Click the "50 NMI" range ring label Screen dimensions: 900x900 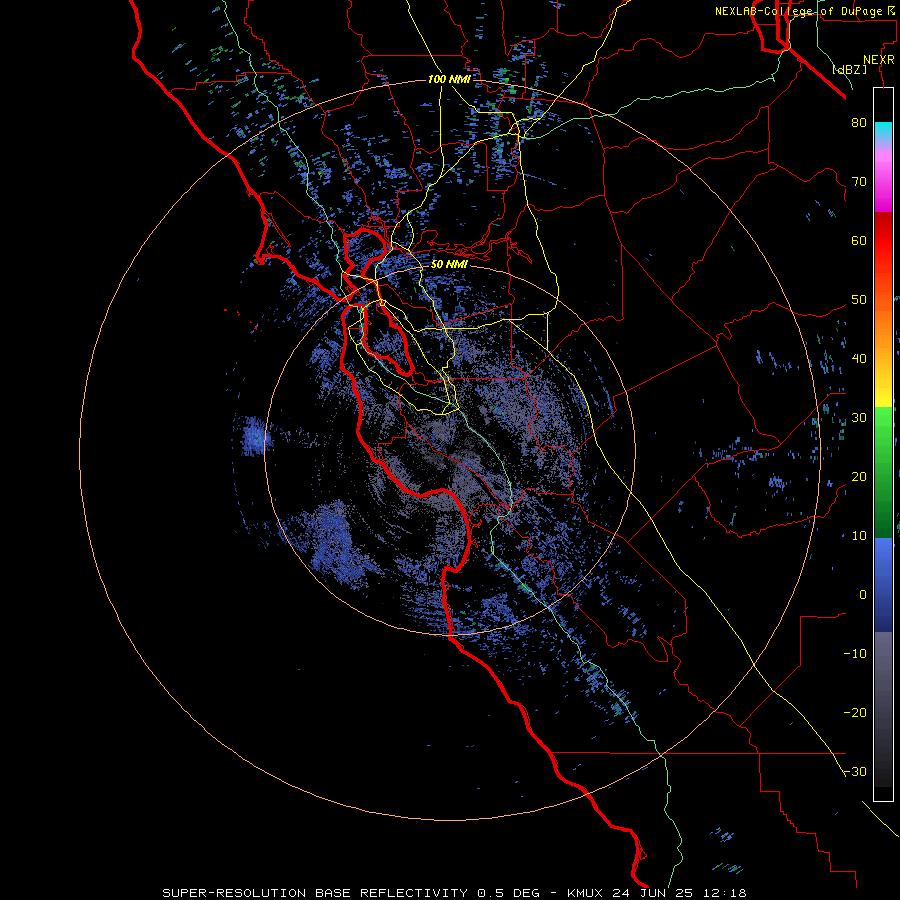click(449, 265)
